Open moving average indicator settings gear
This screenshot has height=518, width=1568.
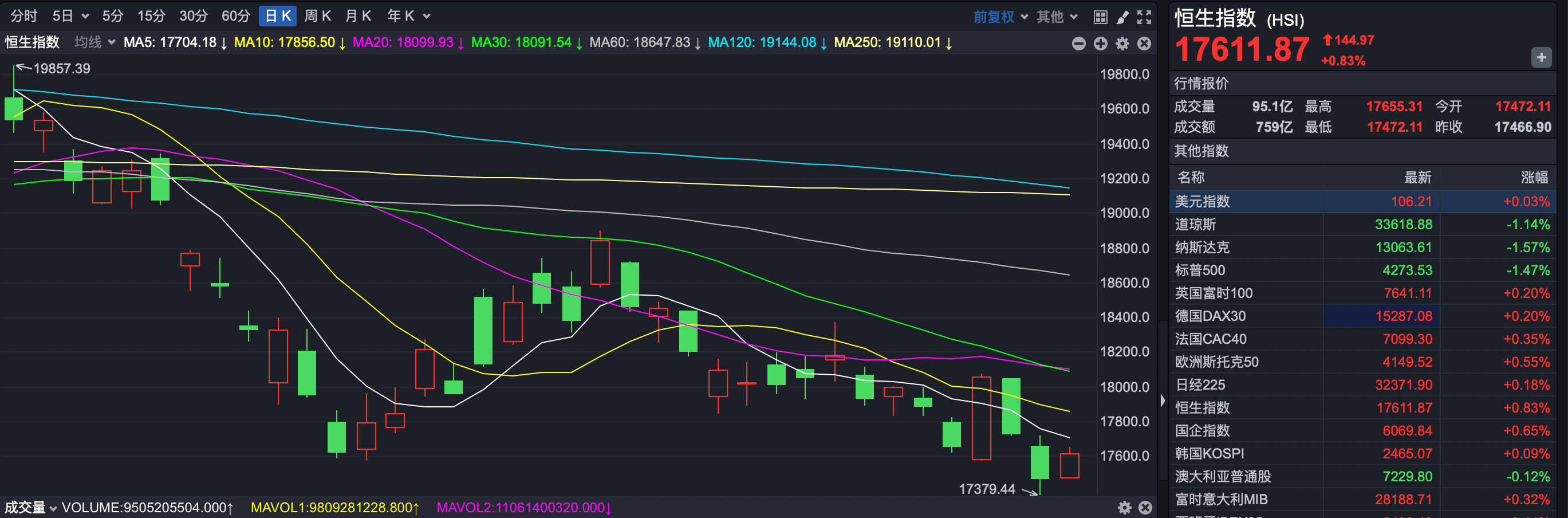click(1122, 43)
